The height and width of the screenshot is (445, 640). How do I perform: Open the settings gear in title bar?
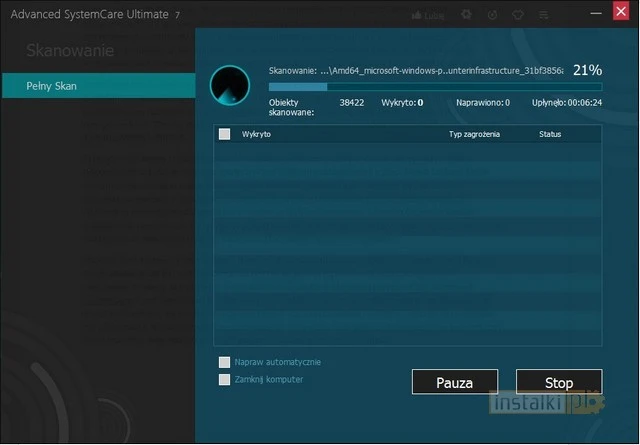pyautogui.click(x=466, y=16)
